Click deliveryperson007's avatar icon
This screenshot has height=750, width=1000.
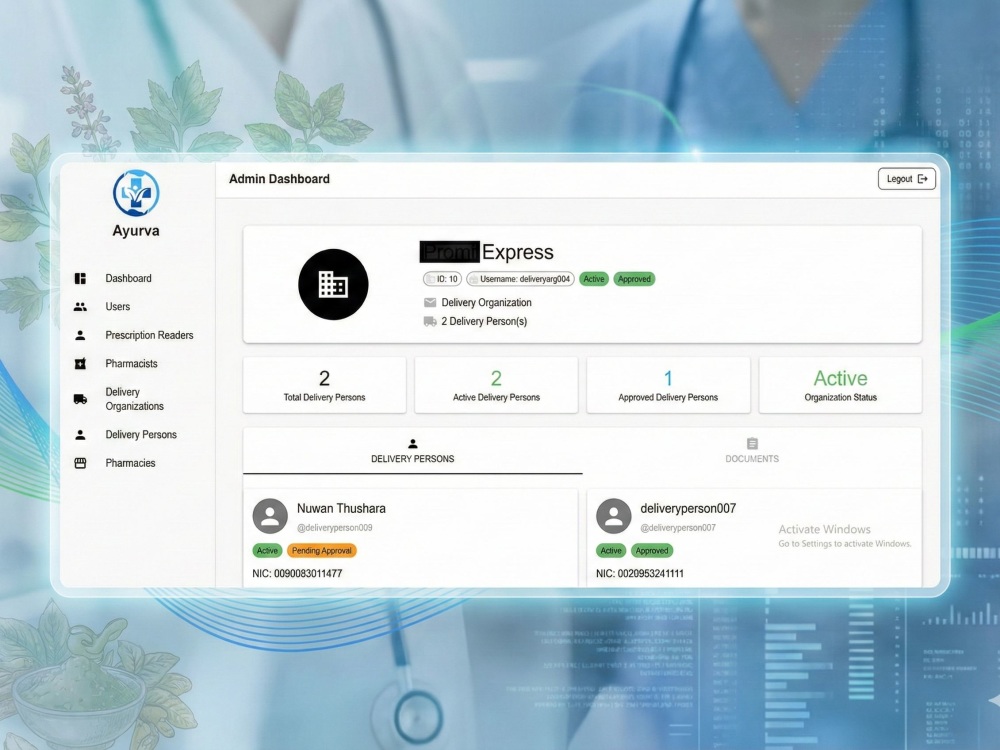pos(614,516)
